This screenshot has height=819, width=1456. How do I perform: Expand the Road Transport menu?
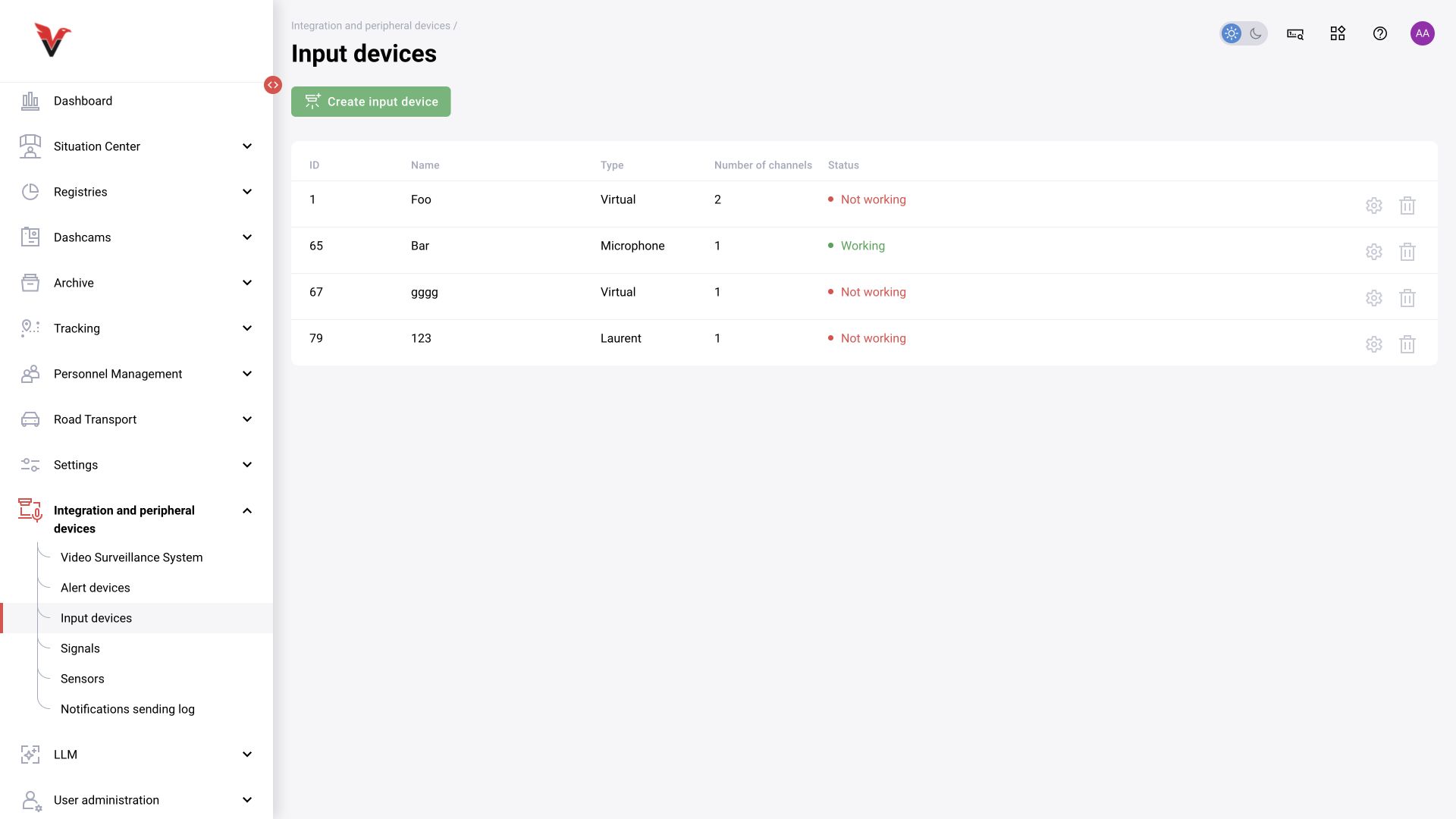[x=136, y=419]
